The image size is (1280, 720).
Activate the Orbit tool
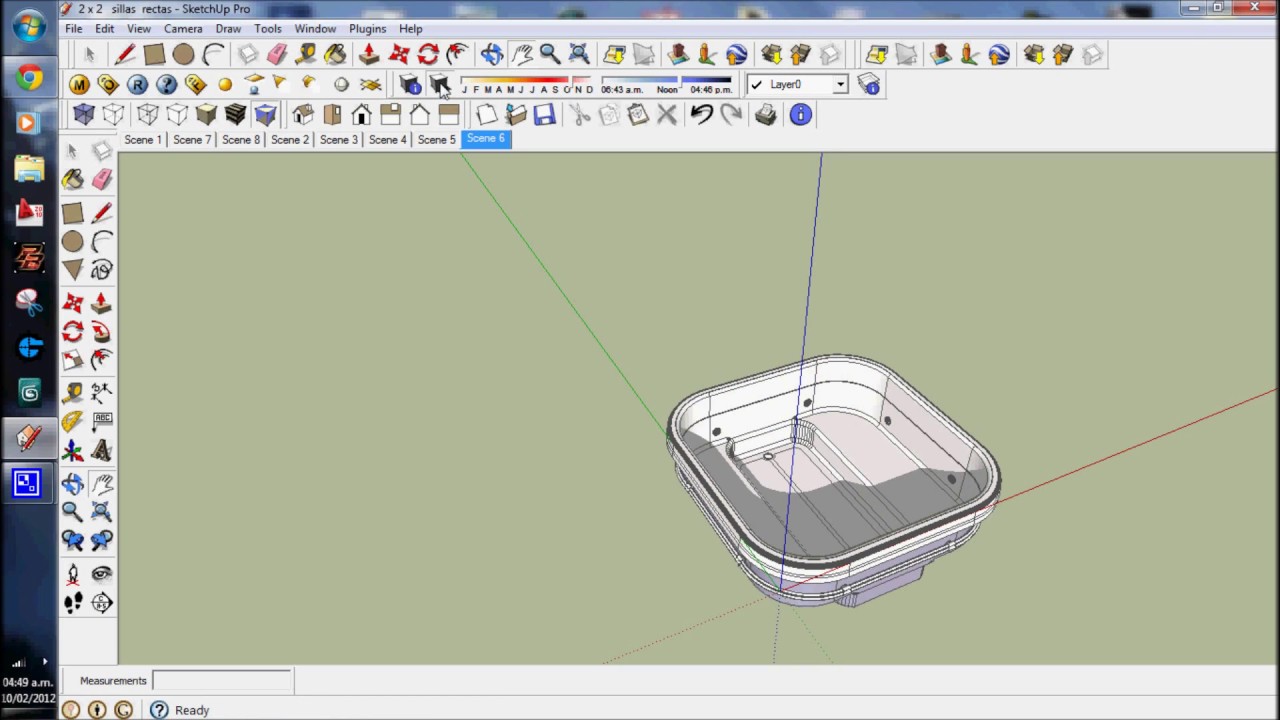pos(73,483)
